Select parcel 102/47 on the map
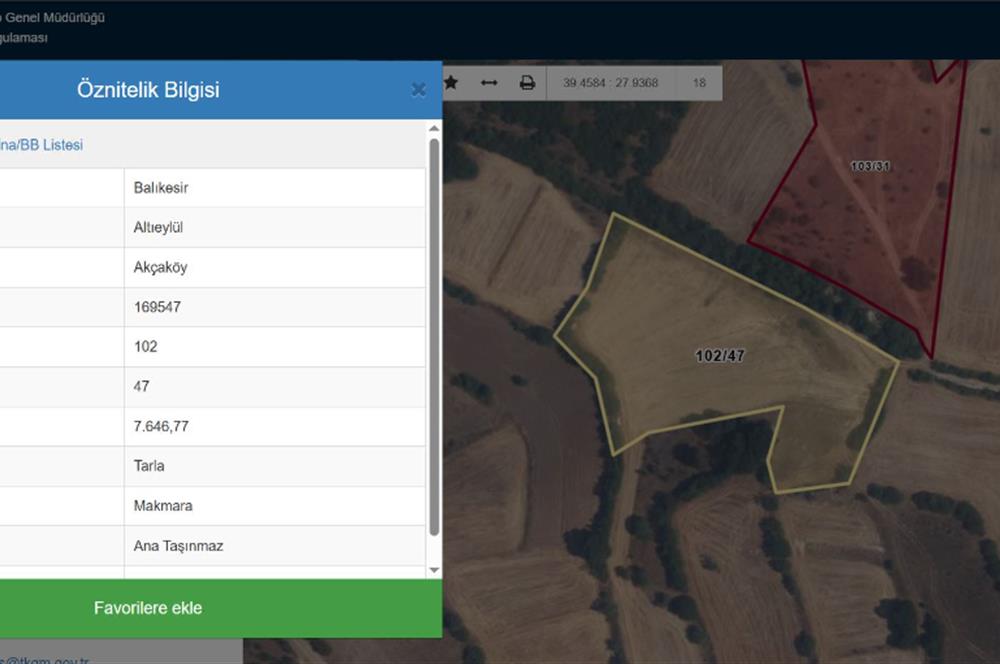The height and width of the screenshot is (664, 1000). tap(720, 356)
